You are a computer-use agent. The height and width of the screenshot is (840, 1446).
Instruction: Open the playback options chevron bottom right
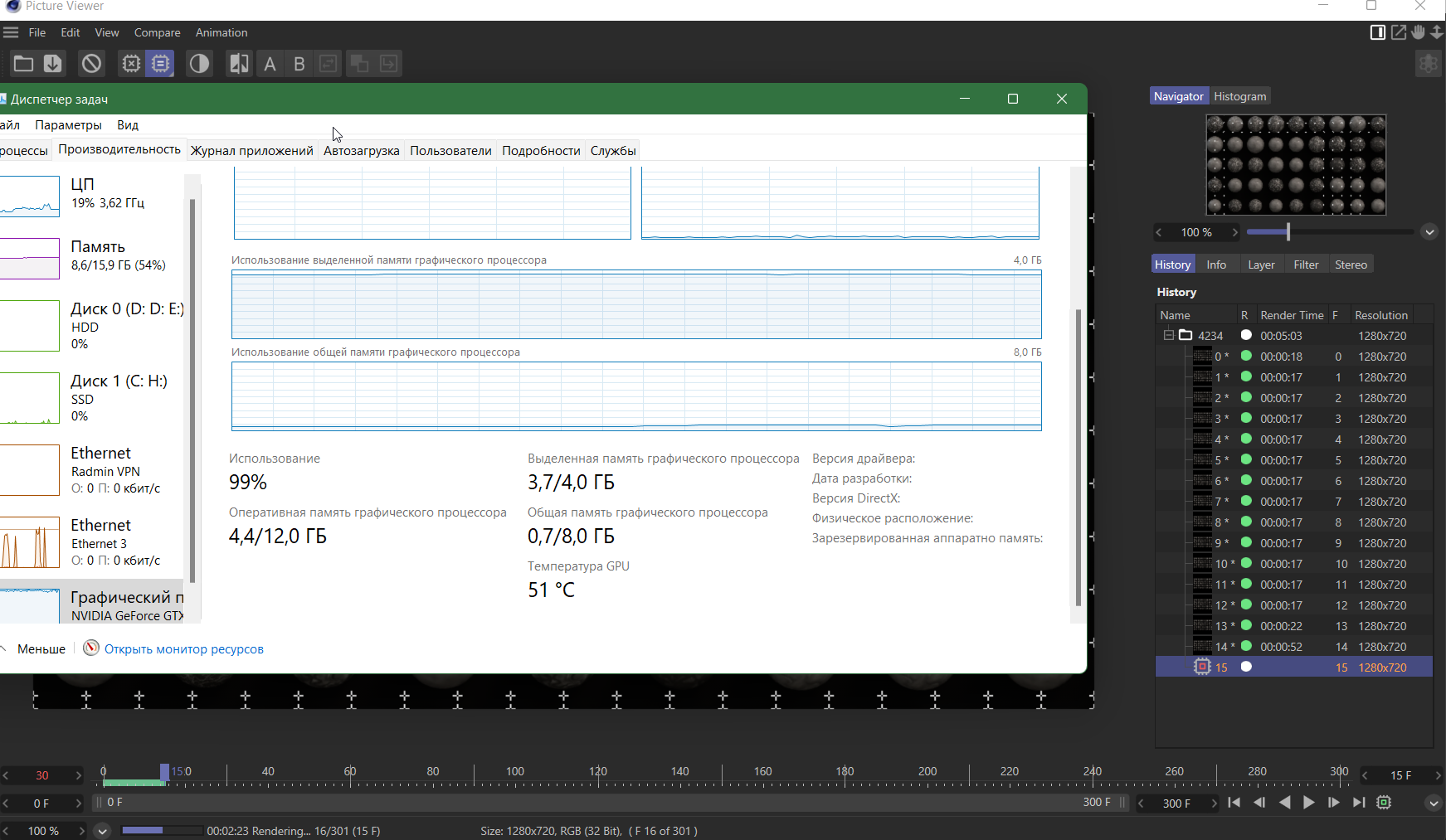1433,803
